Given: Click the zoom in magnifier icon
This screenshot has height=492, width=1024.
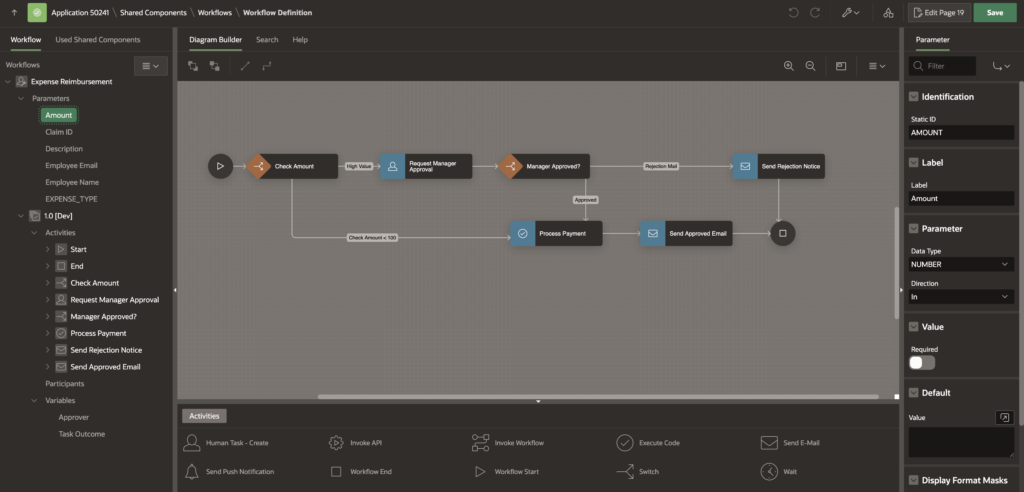Looking at the screenshot, I should [x=789, y=66].
